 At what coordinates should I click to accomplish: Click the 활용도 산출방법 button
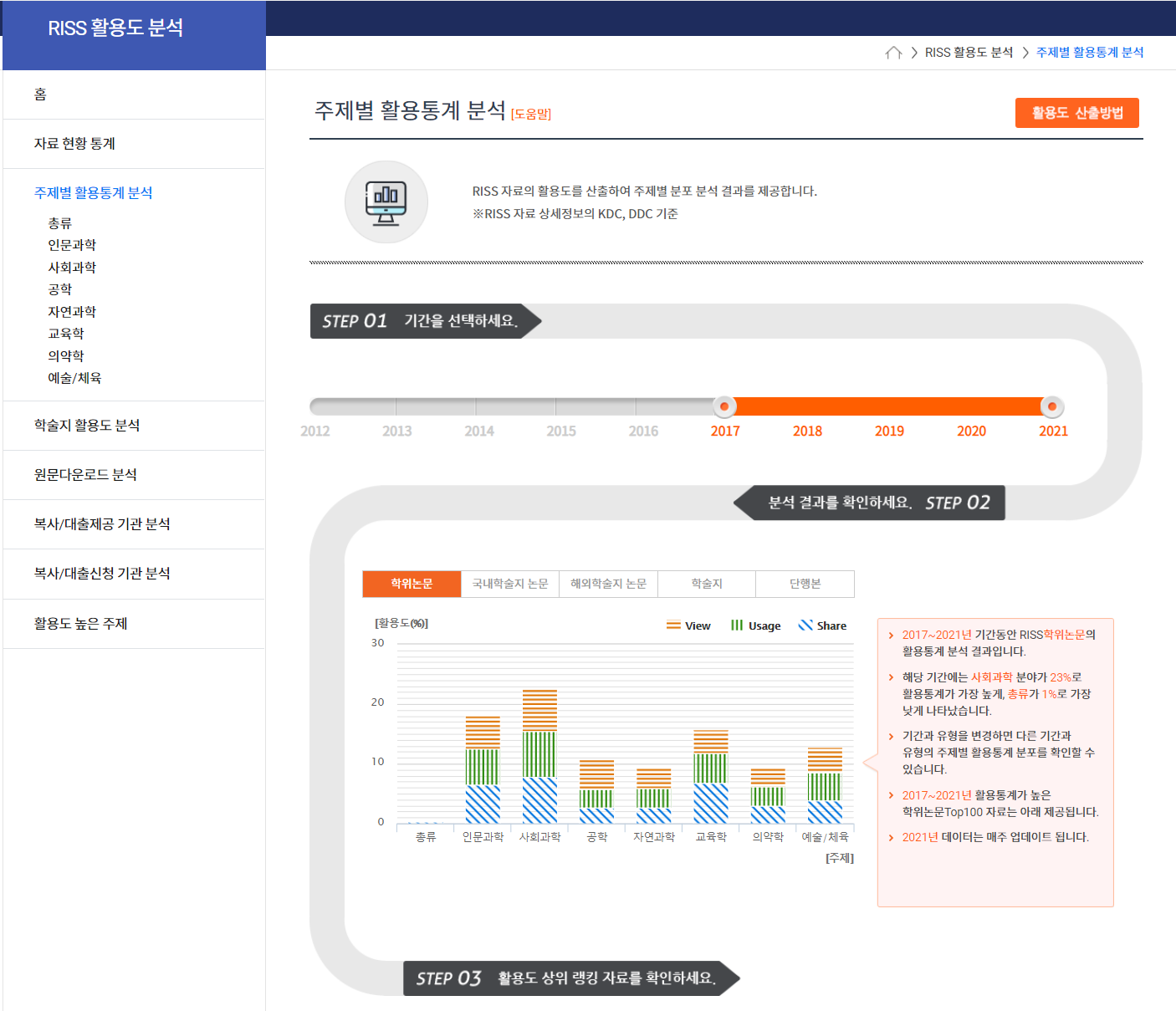pyautogui.click(x=1077, y=113)
